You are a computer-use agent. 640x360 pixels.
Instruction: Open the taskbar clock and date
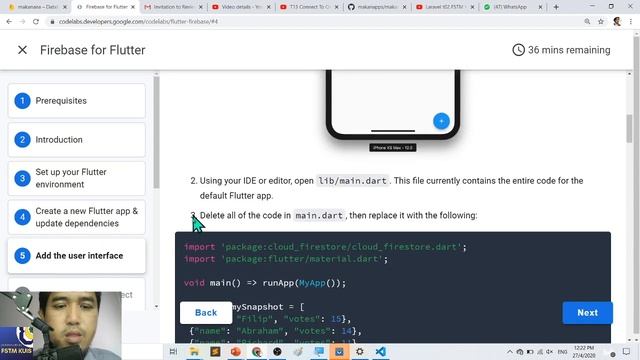[584, 352]
